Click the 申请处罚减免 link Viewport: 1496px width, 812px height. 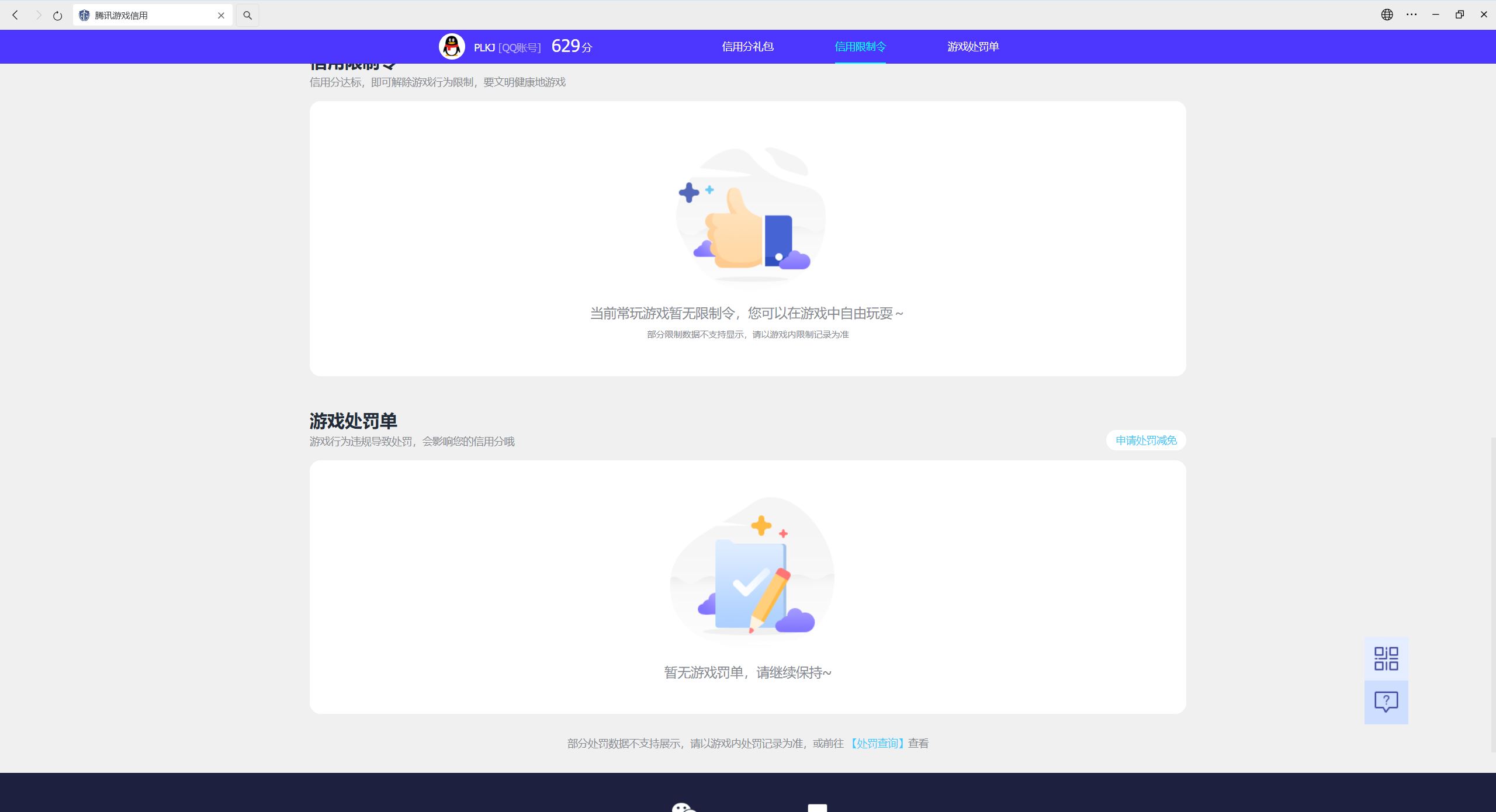pyautogui.click(x=1145, y=440)
